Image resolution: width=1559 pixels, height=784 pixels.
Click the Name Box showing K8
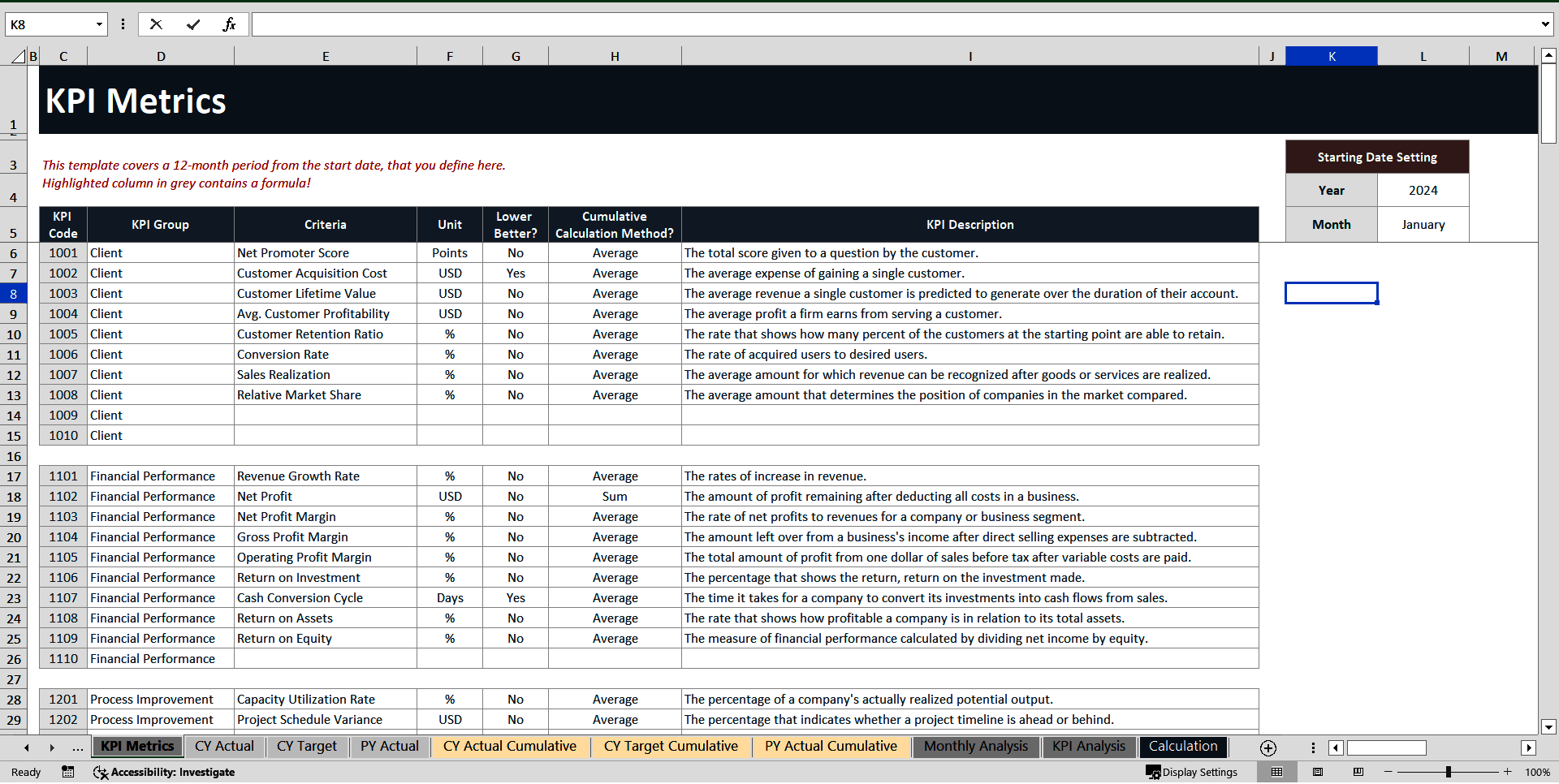[x=49, y=24]
